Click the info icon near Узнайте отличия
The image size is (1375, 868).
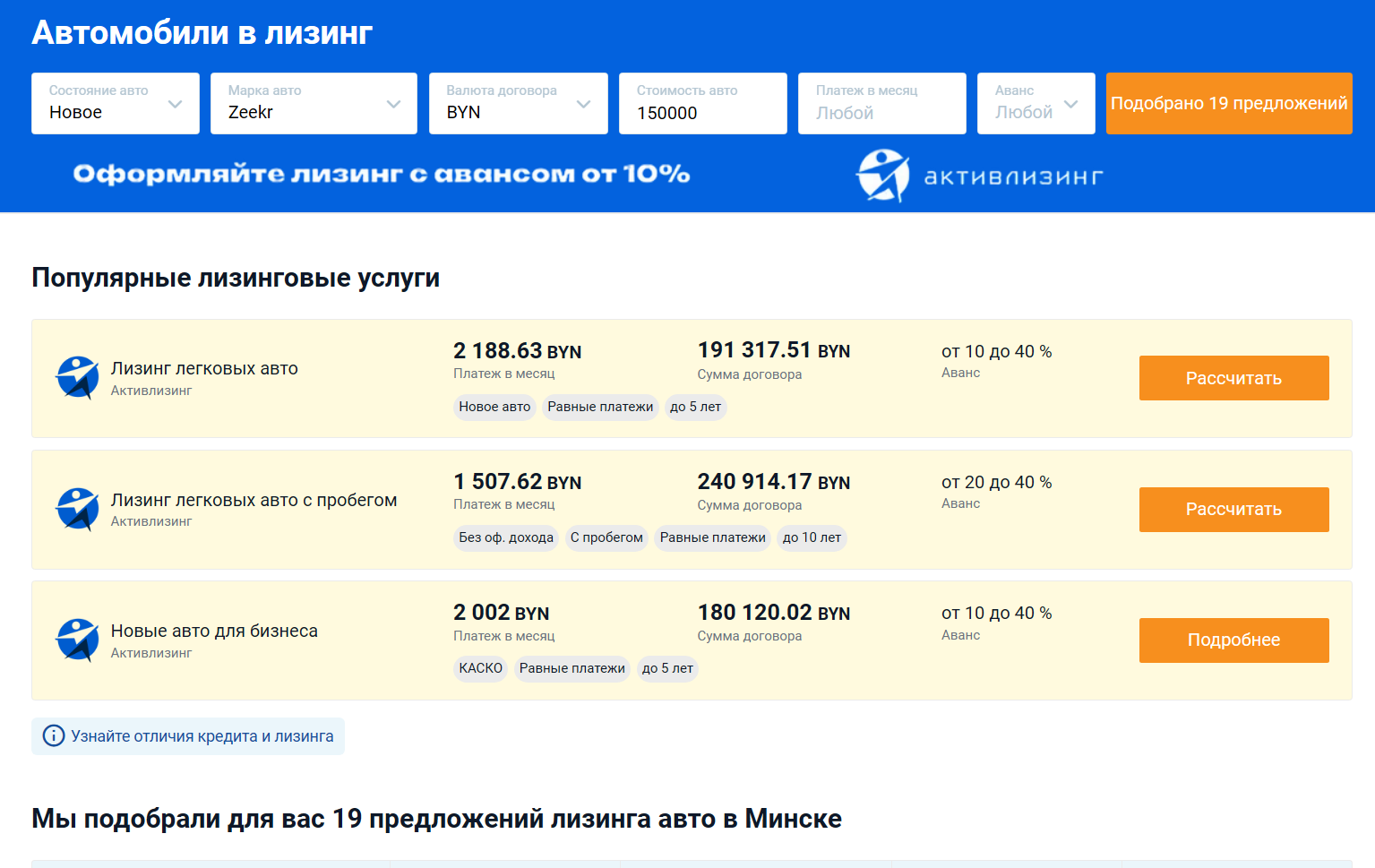tap(54, 736)
